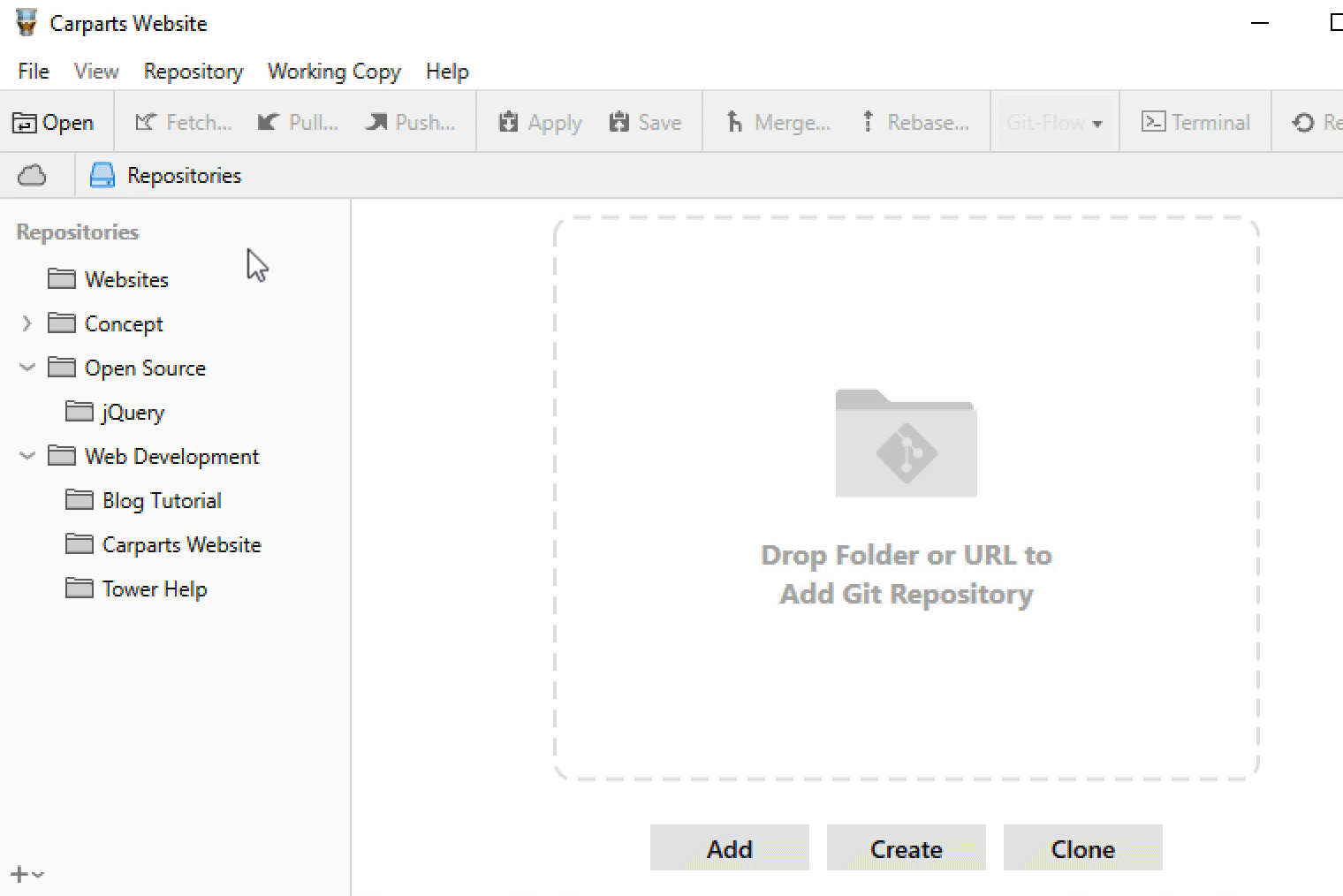Open the Git-Flow dropdown
The width and height of the screenshot is (1343, 896).
pyautogui.click(x=1054, y=122)
